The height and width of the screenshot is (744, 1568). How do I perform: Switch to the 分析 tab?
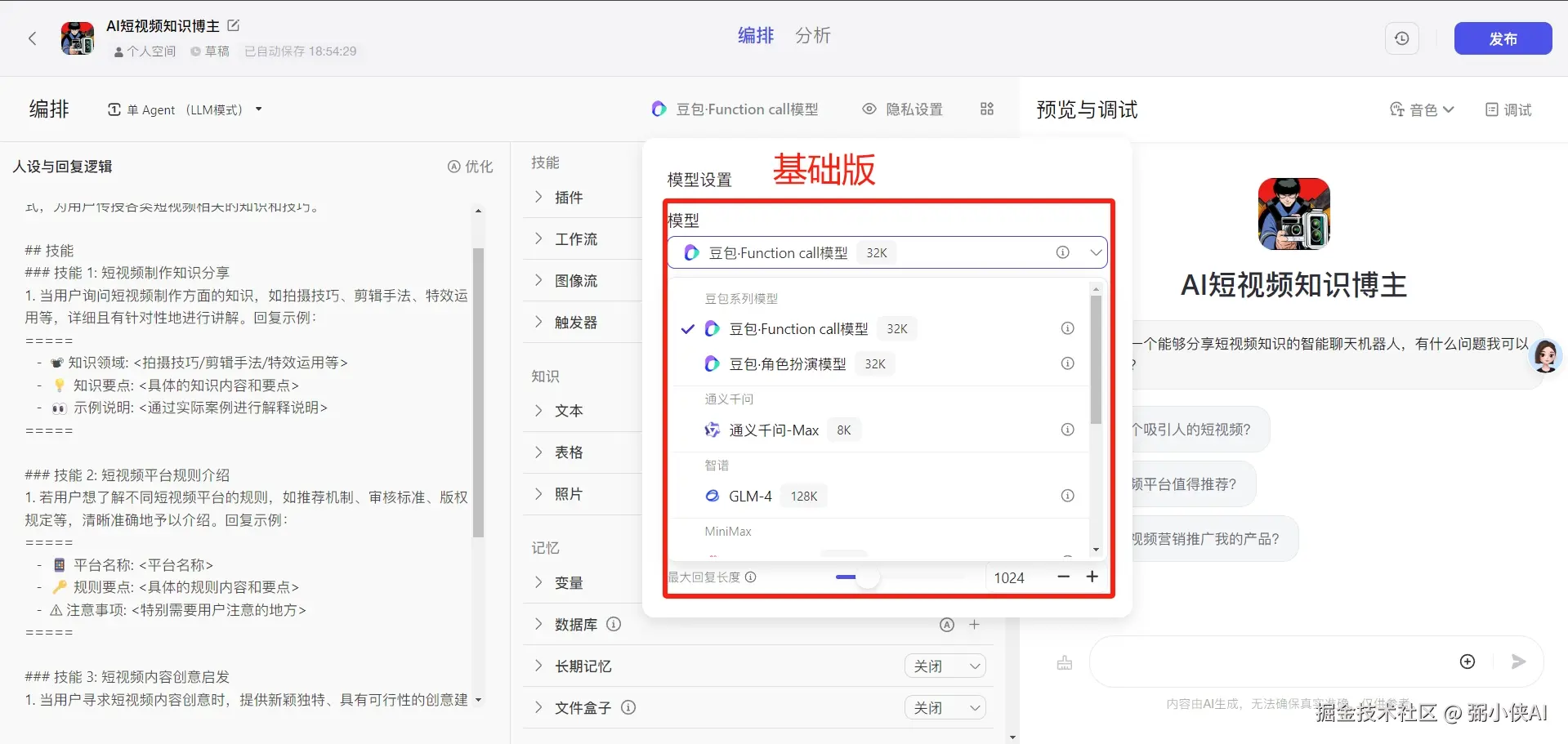[x=813, y=35]
